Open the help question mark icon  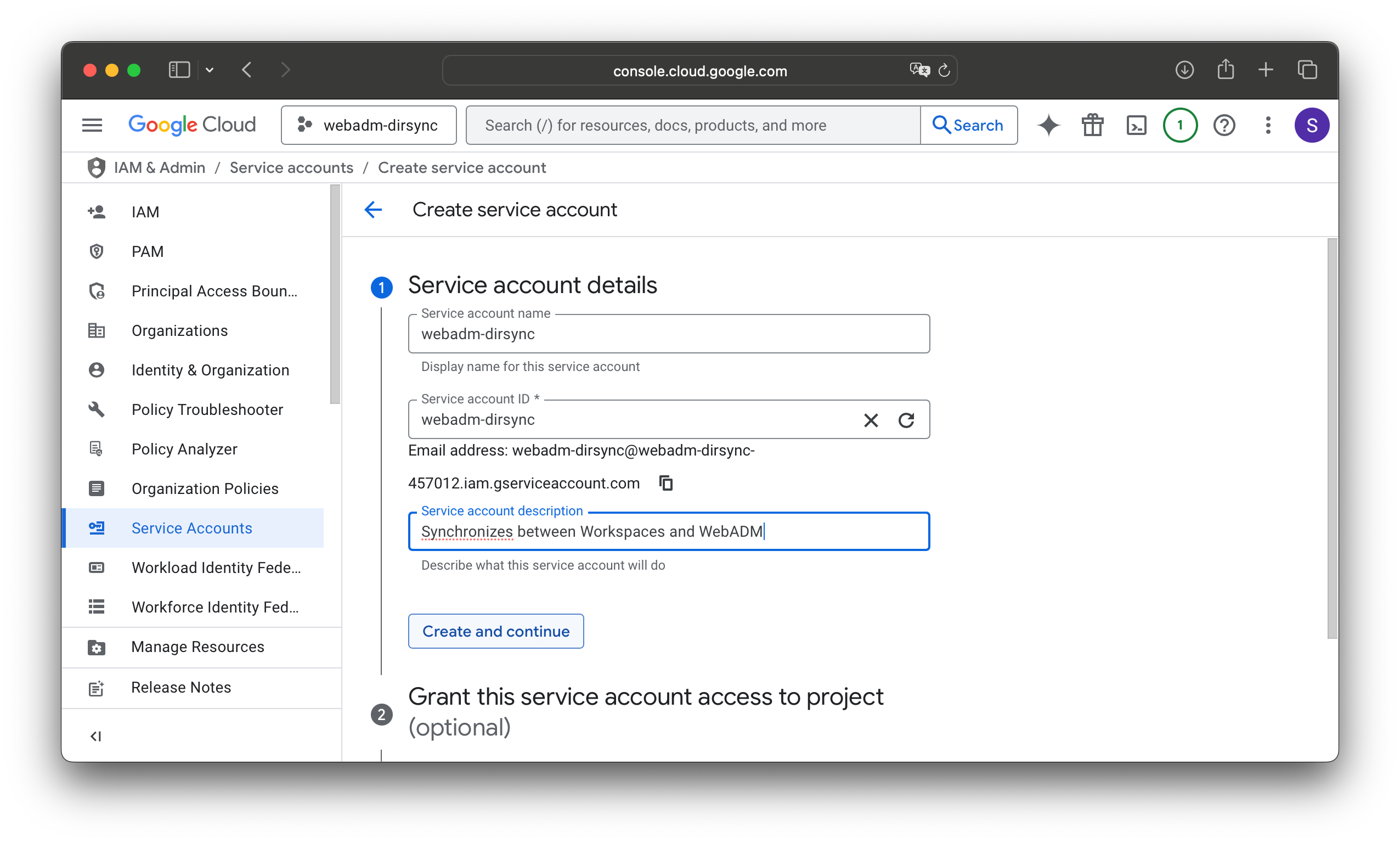1224,125
